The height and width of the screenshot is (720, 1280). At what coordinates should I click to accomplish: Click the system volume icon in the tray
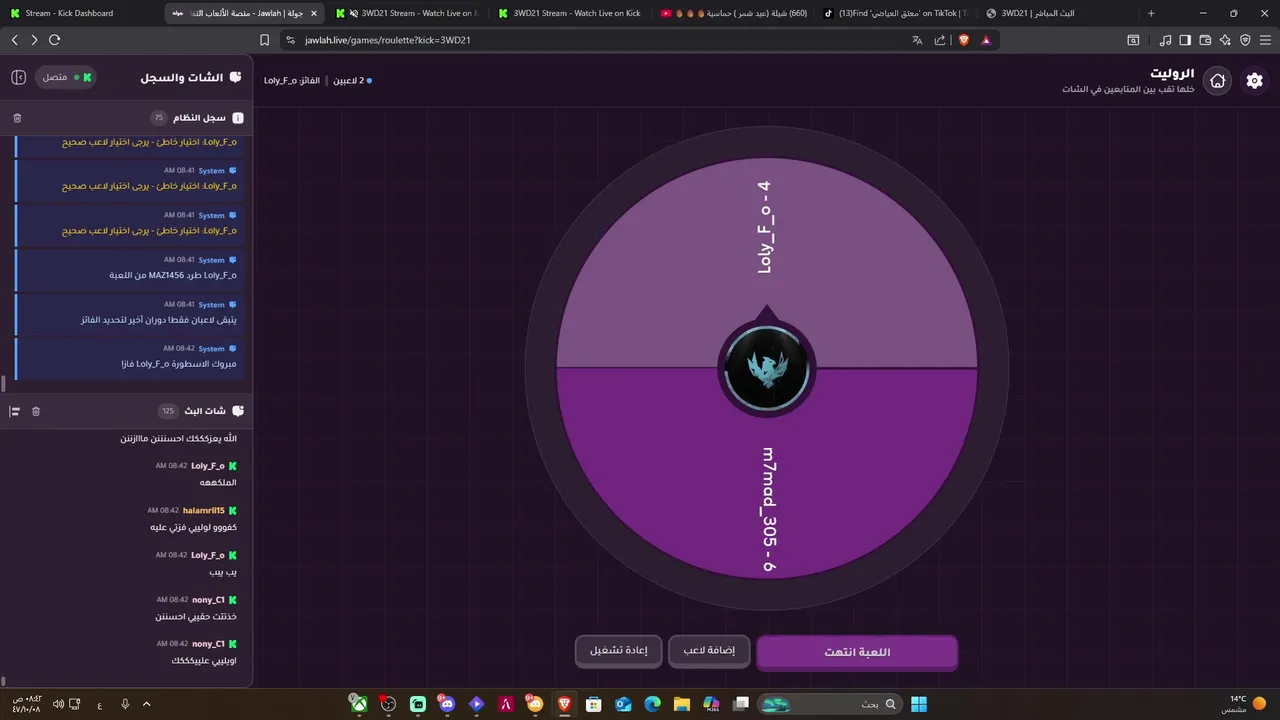59,704
